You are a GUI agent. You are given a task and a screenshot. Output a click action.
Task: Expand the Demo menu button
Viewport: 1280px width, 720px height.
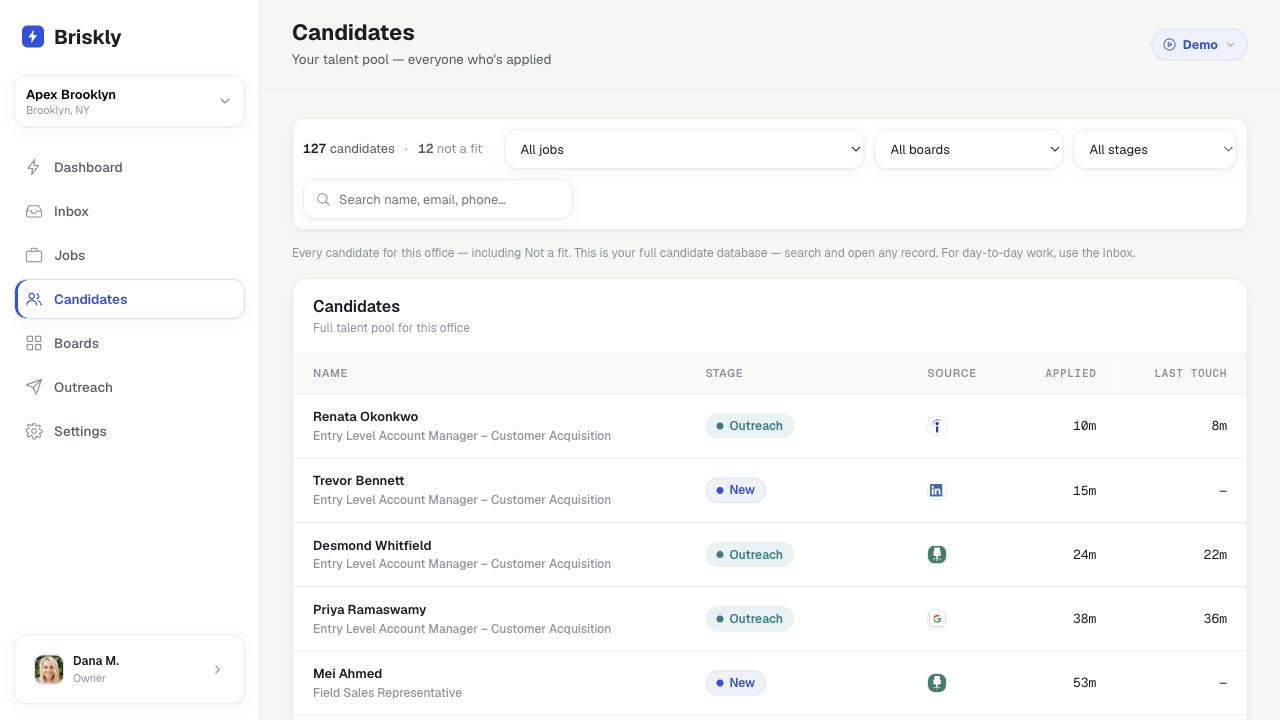1199,44
